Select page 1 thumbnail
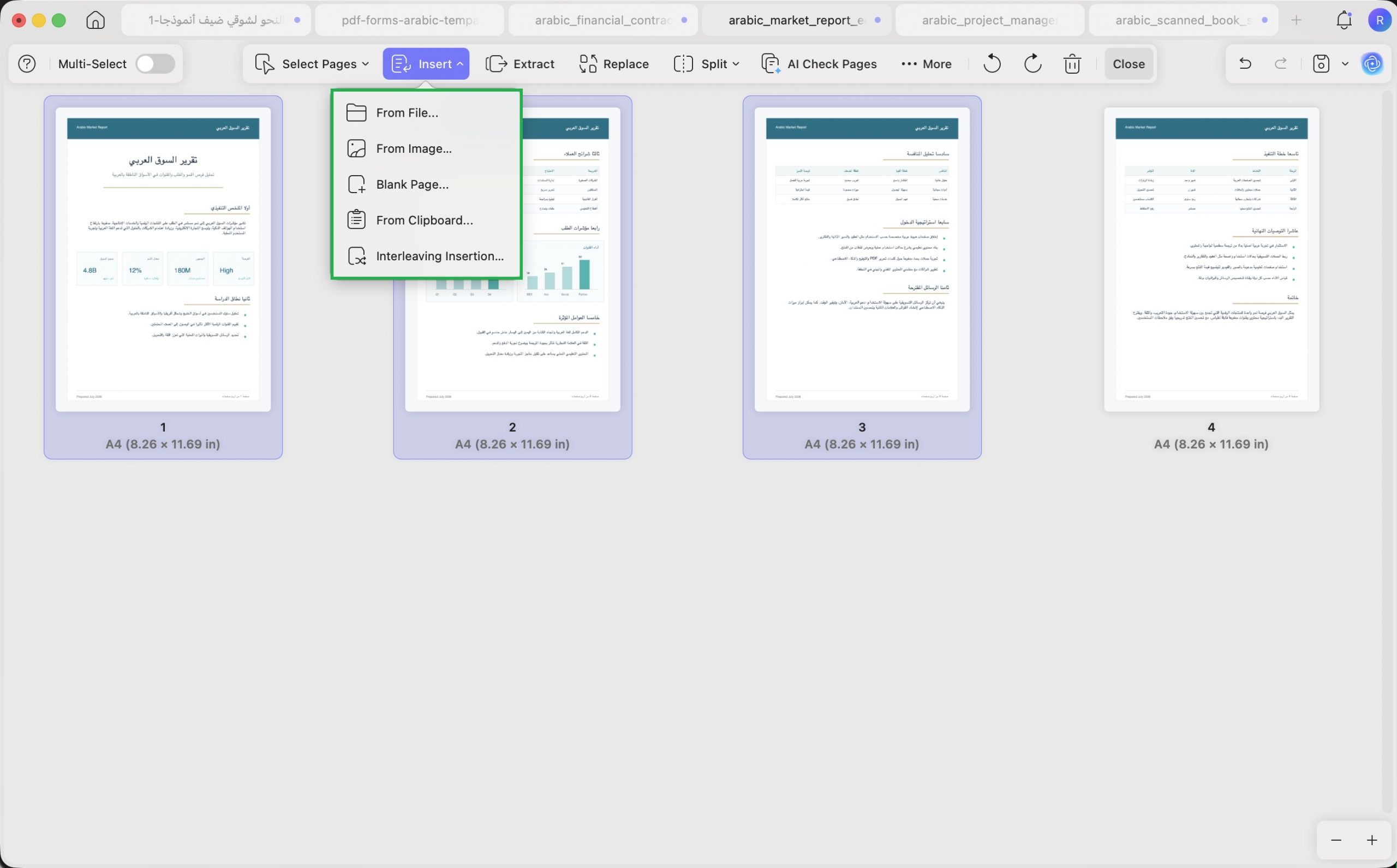1397x868 pixels. [163, 260]
